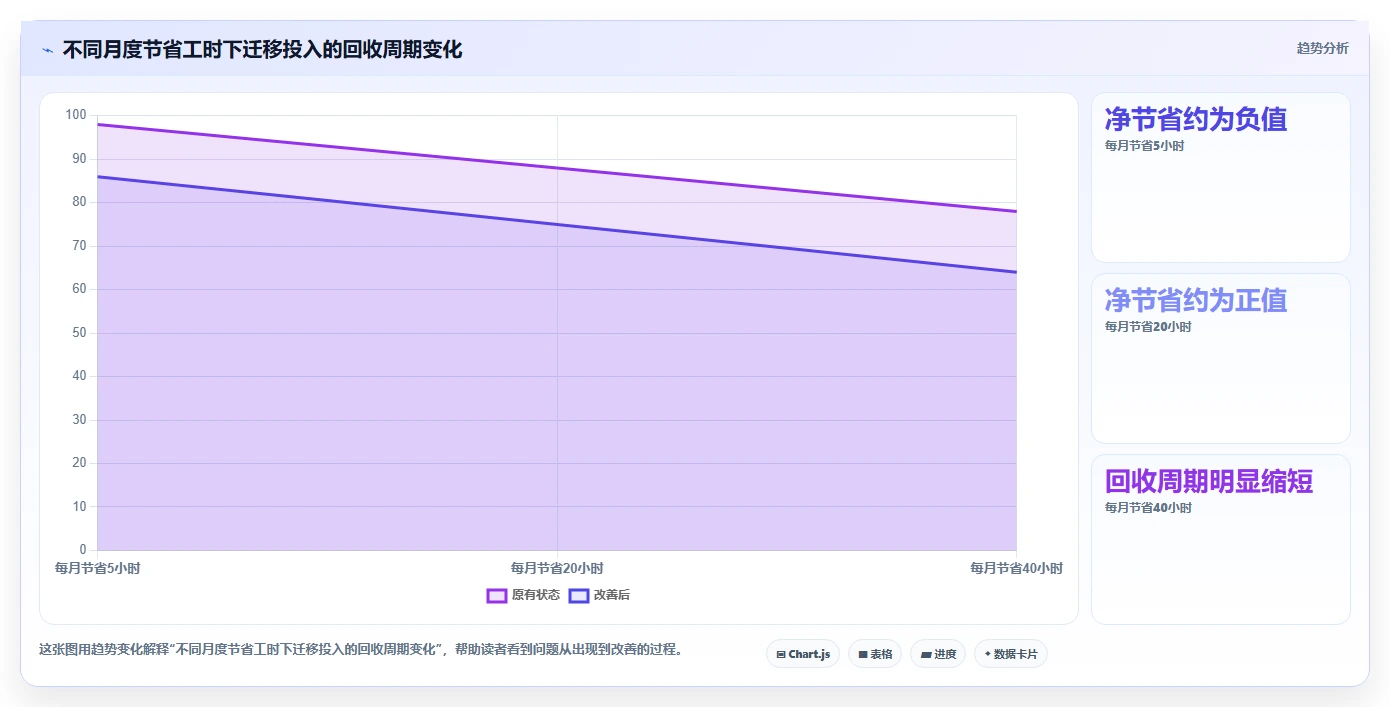Click the chart title text
Viewport: 1390px width, 707px height.
click(x=263, y=49)
